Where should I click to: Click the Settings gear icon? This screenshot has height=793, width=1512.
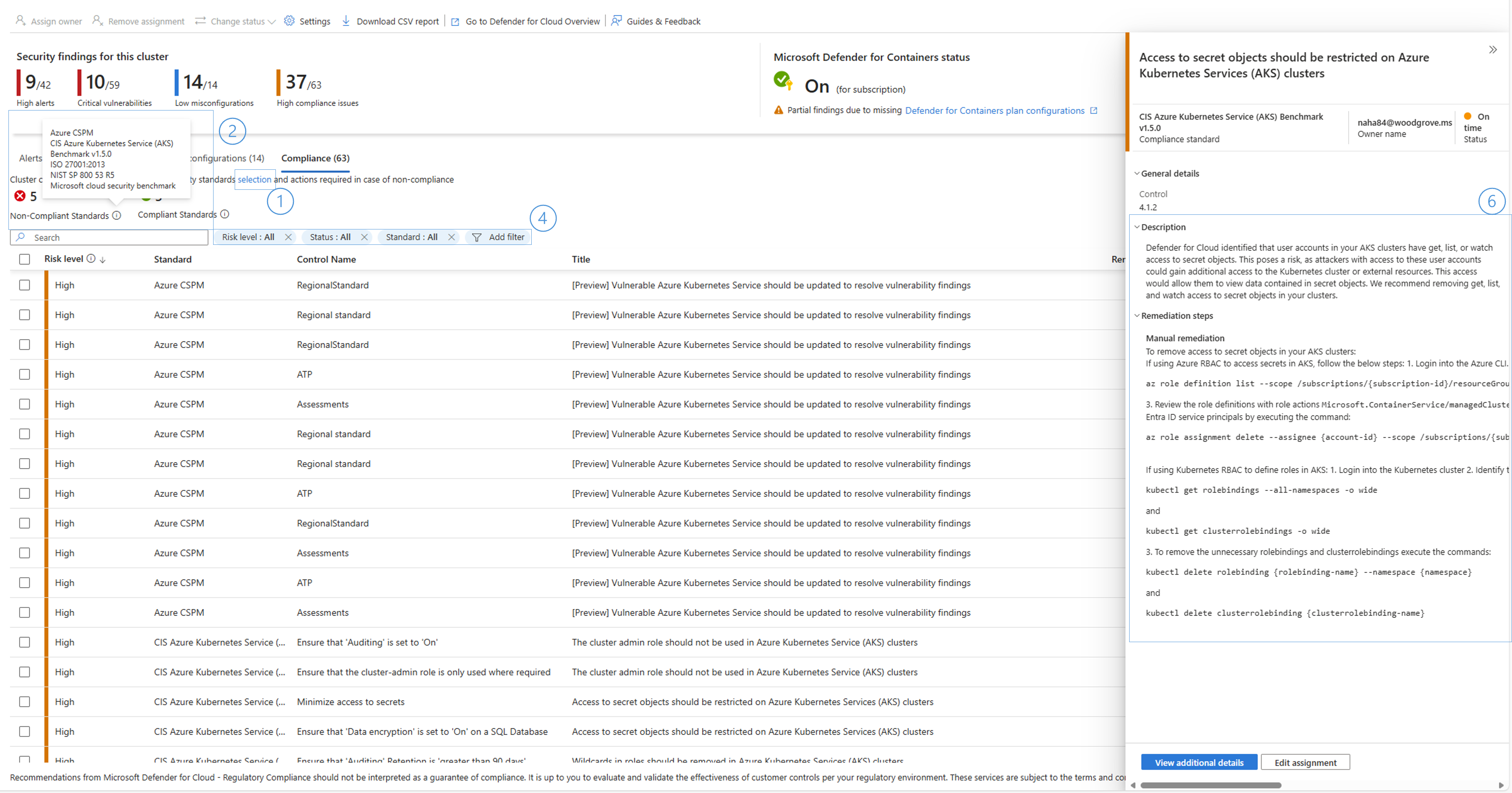289,20
